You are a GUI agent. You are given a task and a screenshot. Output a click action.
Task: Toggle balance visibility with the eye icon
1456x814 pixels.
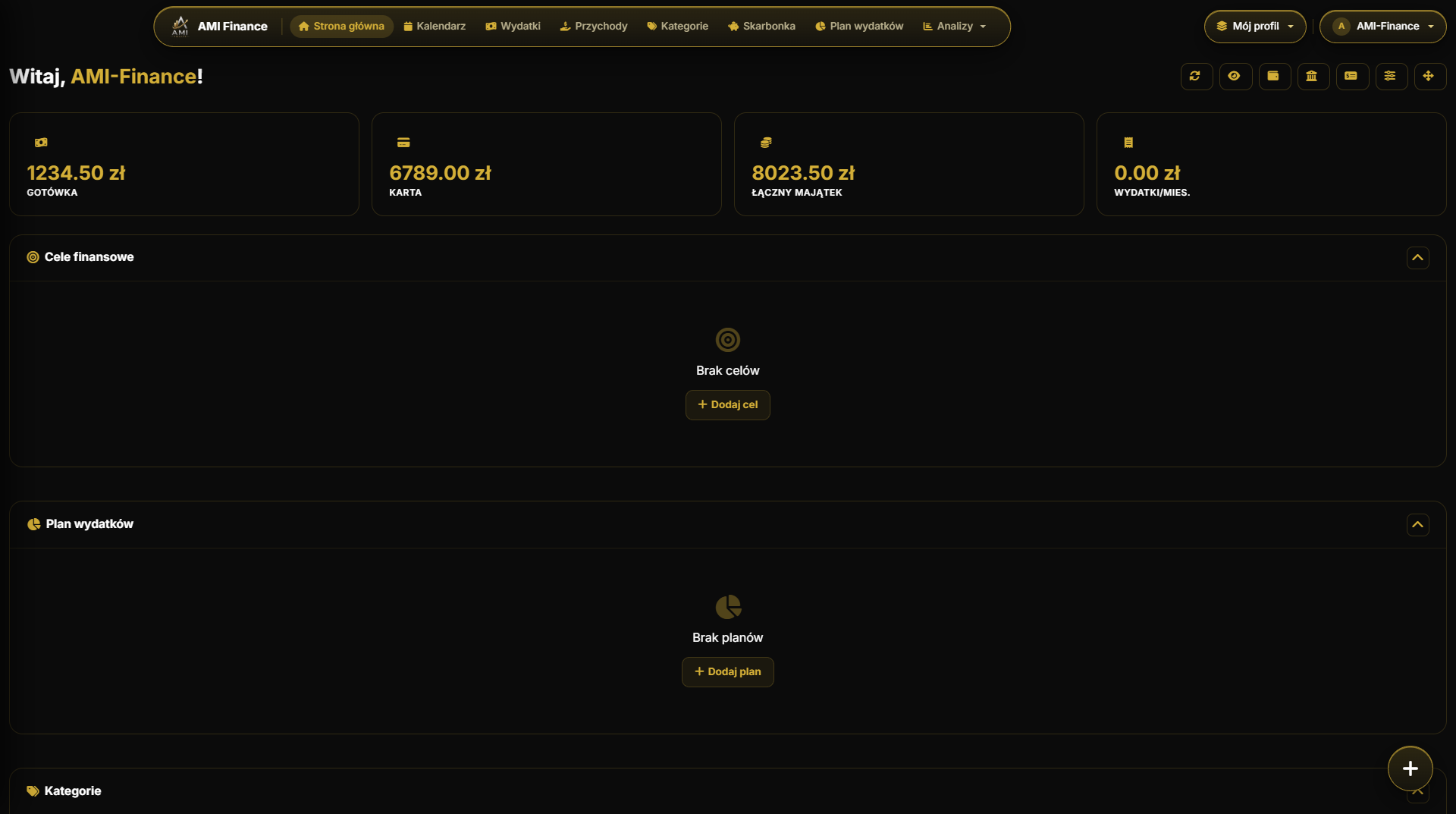[1235, 77]
